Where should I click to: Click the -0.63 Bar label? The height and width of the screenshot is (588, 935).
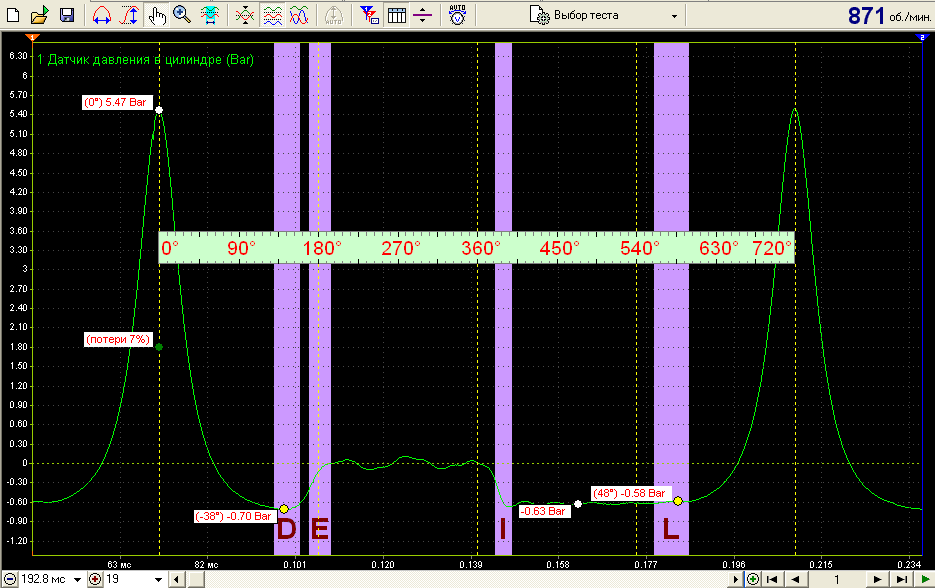pyautogui.click(x=544, y=511)
